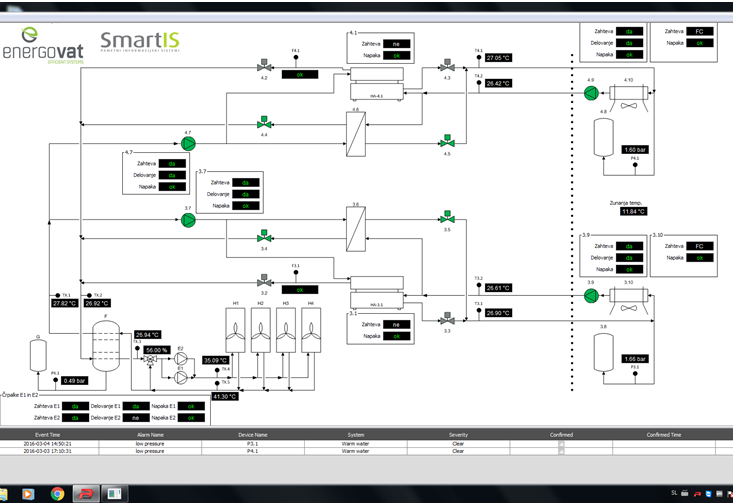The image size is (735, 503).
Task: Click Delovanje E2 status 'ne'
Action: point(136,417)
